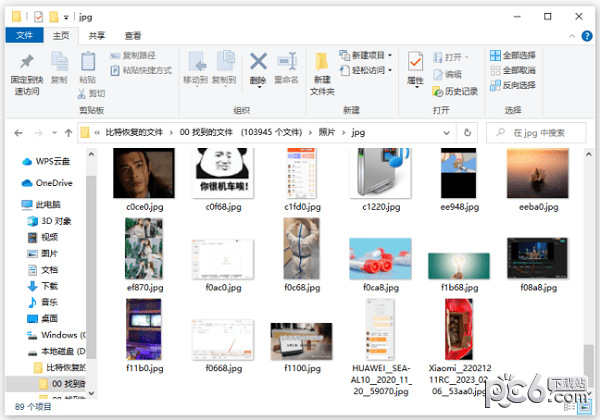This screenshot has width=600, height=420.
Task: Click the Copy (复制) ribbon icon
Action: 59,62
